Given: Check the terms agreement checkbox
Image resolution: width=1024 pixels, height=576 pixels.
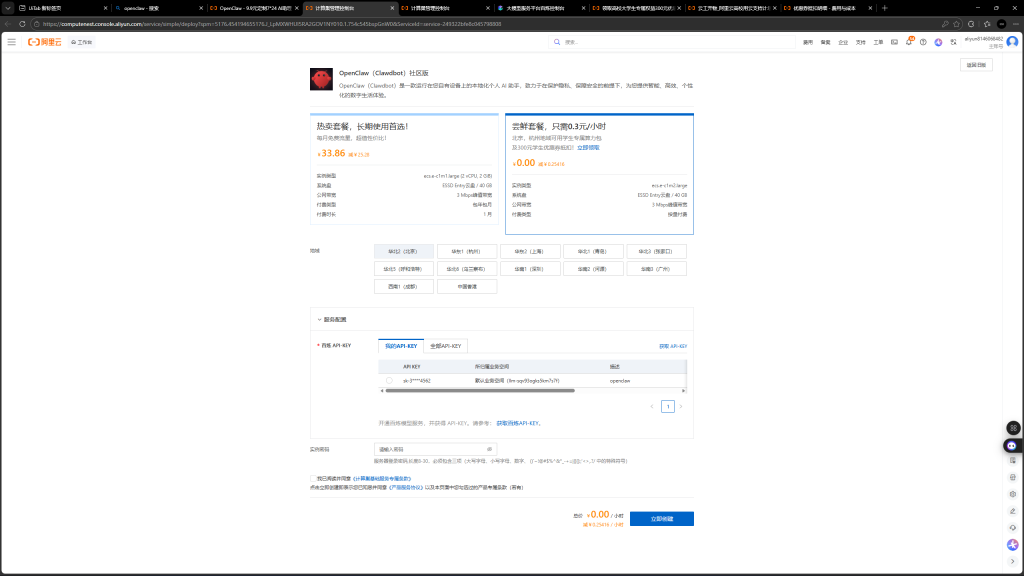Looking at the screenshot, I should (x=313, y=479).
